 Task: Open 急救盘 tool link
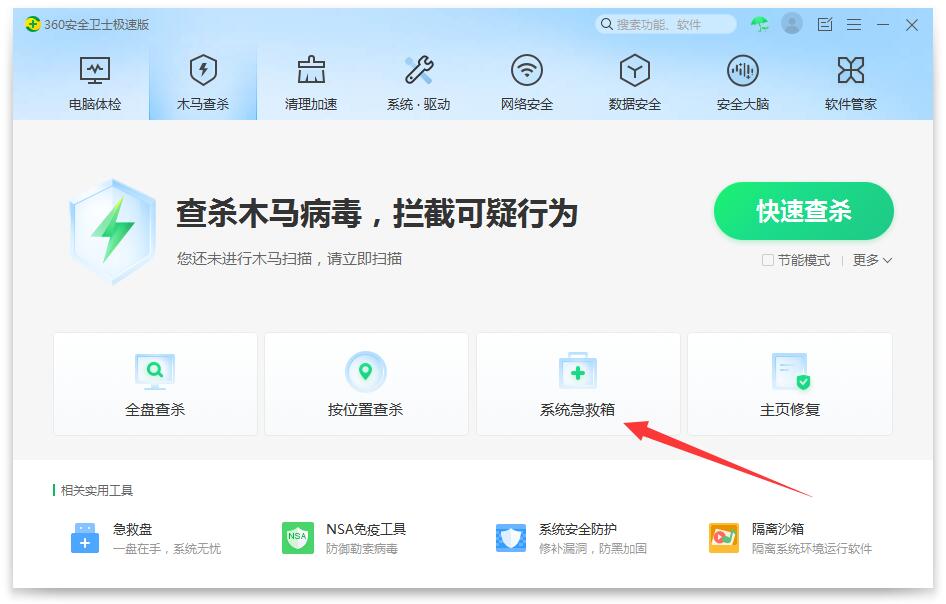[133, 529]
